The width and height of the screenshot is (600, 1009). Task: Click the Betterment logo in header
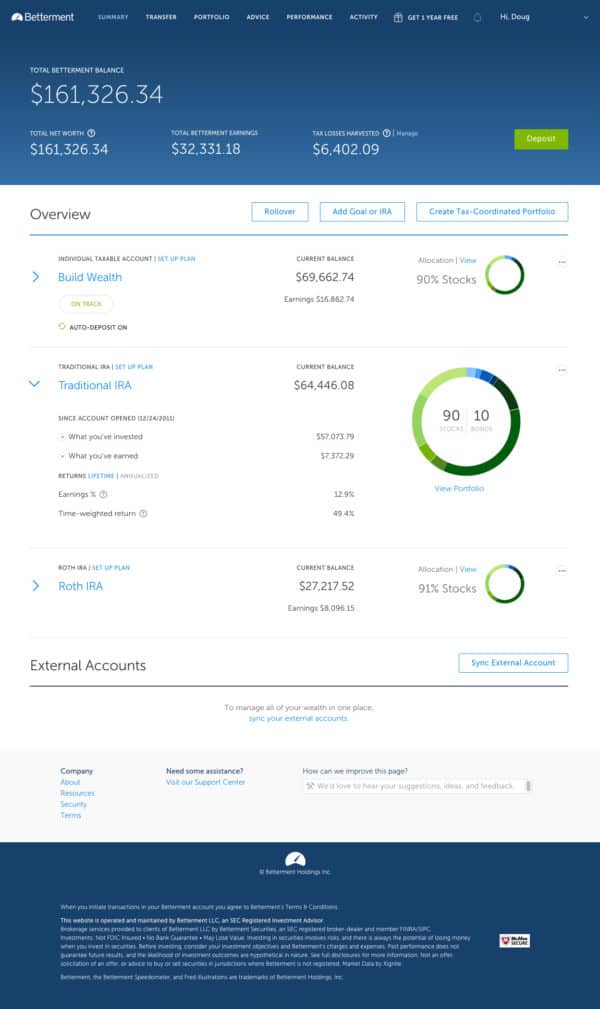(x=42, y=17)
